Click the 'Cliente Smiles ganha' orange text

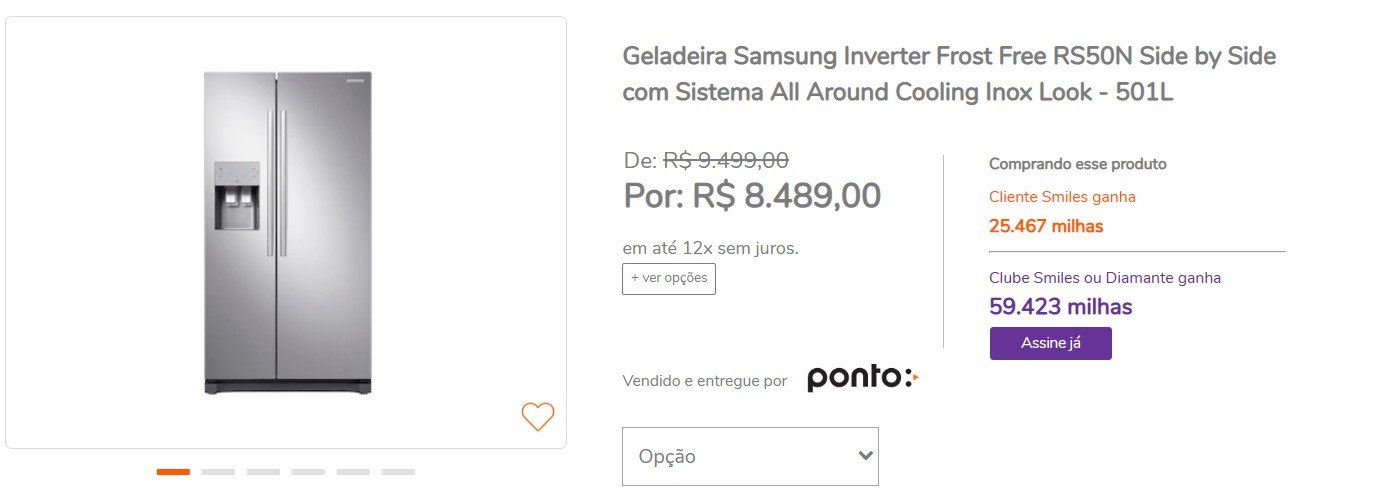[1062, 197]
